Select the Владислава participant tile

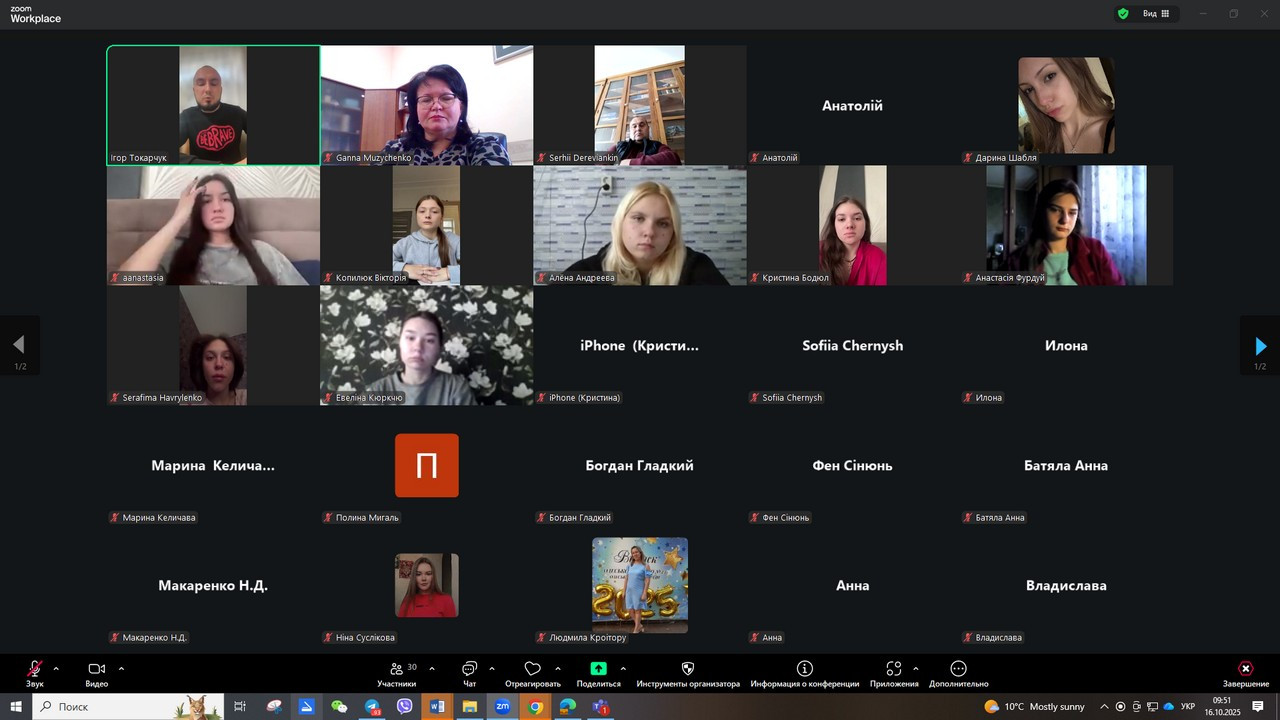(x=1066, y=585)
